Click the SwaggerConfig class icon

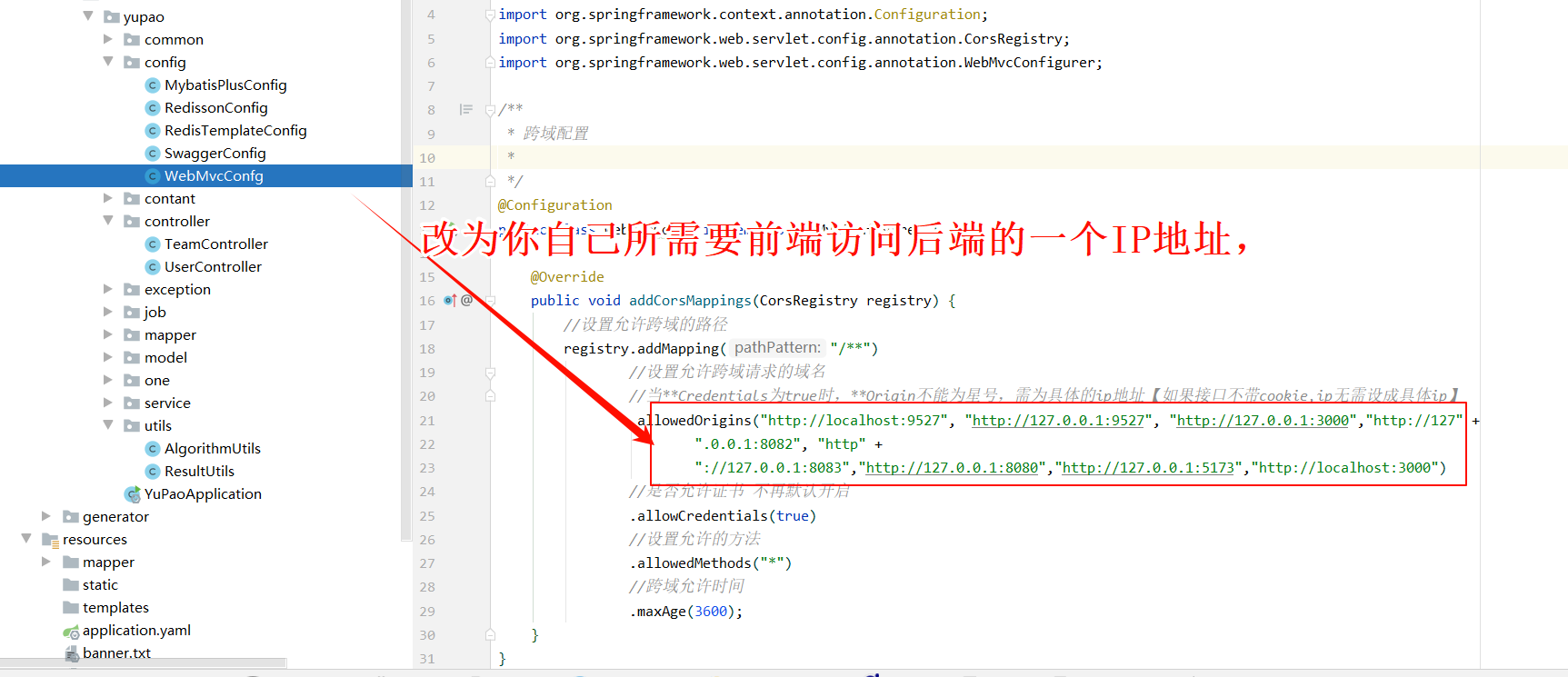153,154
